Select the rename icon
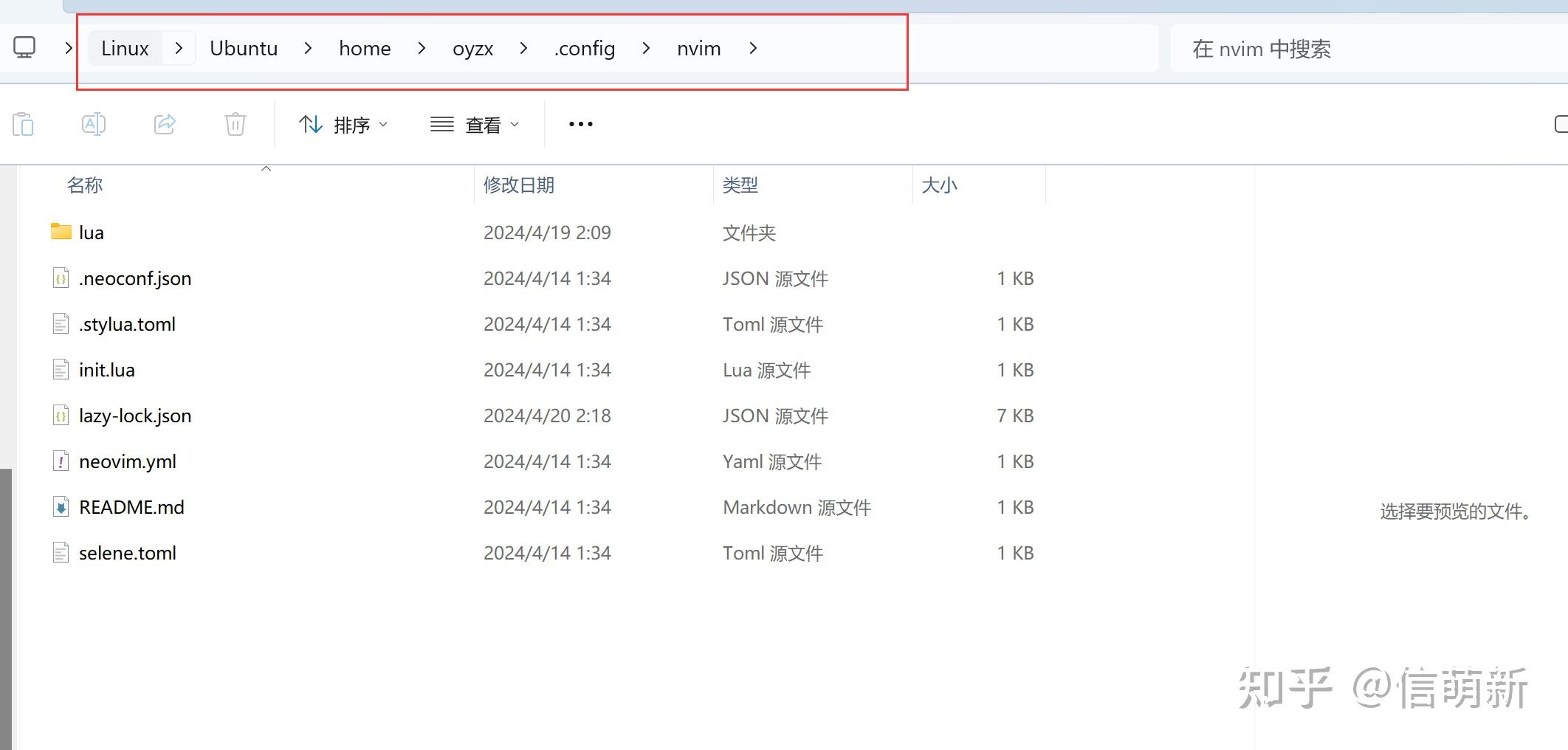This screenshot has width=1568, height=750. 94,124
